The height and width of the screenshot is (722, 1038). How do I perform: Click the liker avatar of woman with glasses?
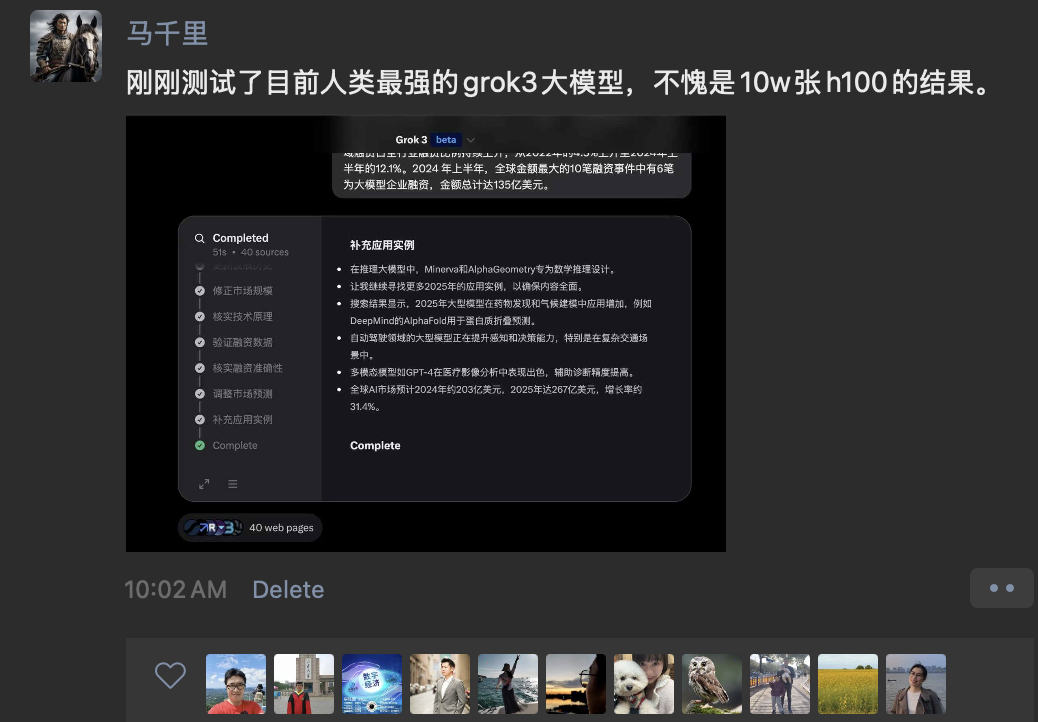click(x=916, y=684)
